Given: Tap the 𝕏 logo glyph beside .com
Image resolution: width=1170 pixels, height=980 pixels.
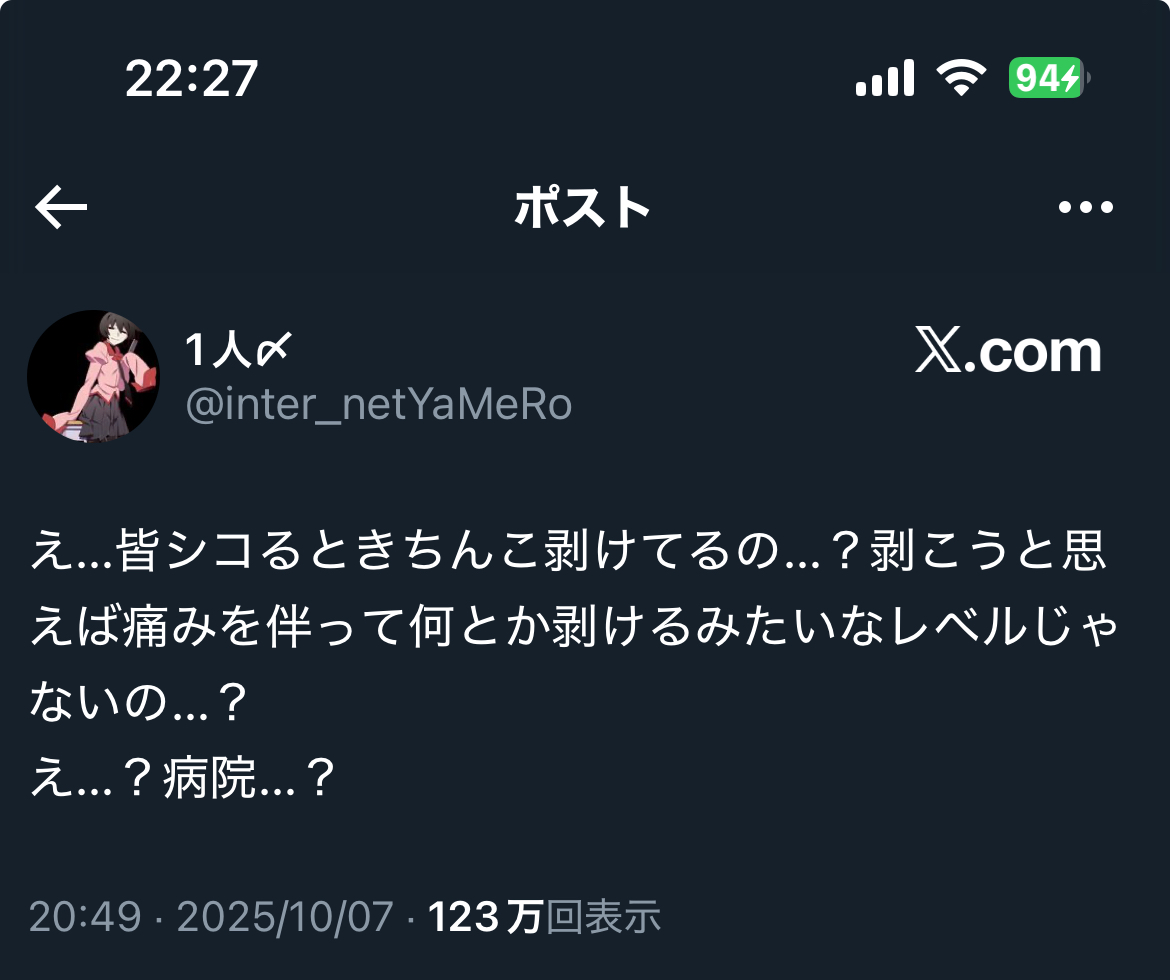Looking at the screenshot, I should (938, 350).
